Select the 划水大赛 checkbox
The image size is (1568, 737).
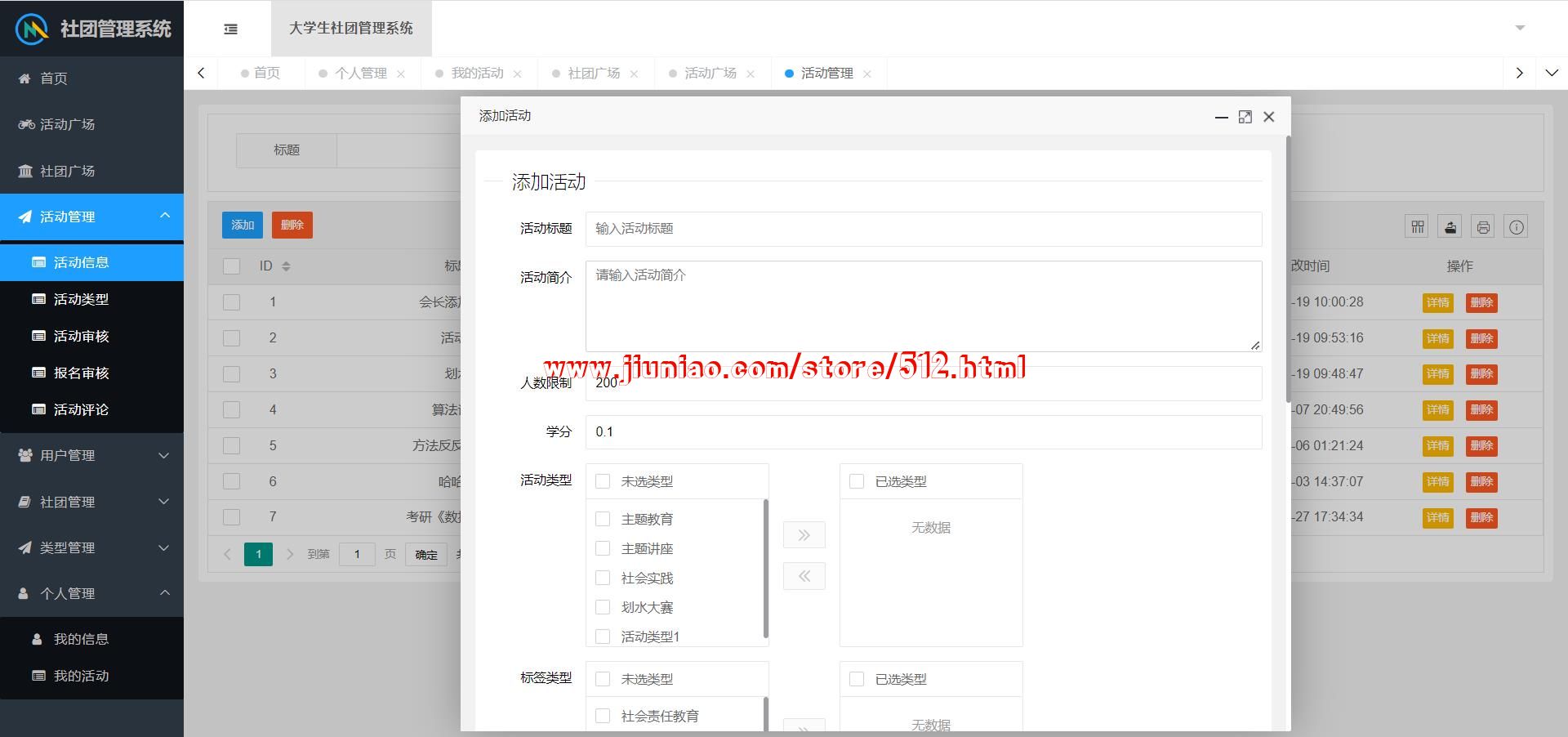coord(603,607)
